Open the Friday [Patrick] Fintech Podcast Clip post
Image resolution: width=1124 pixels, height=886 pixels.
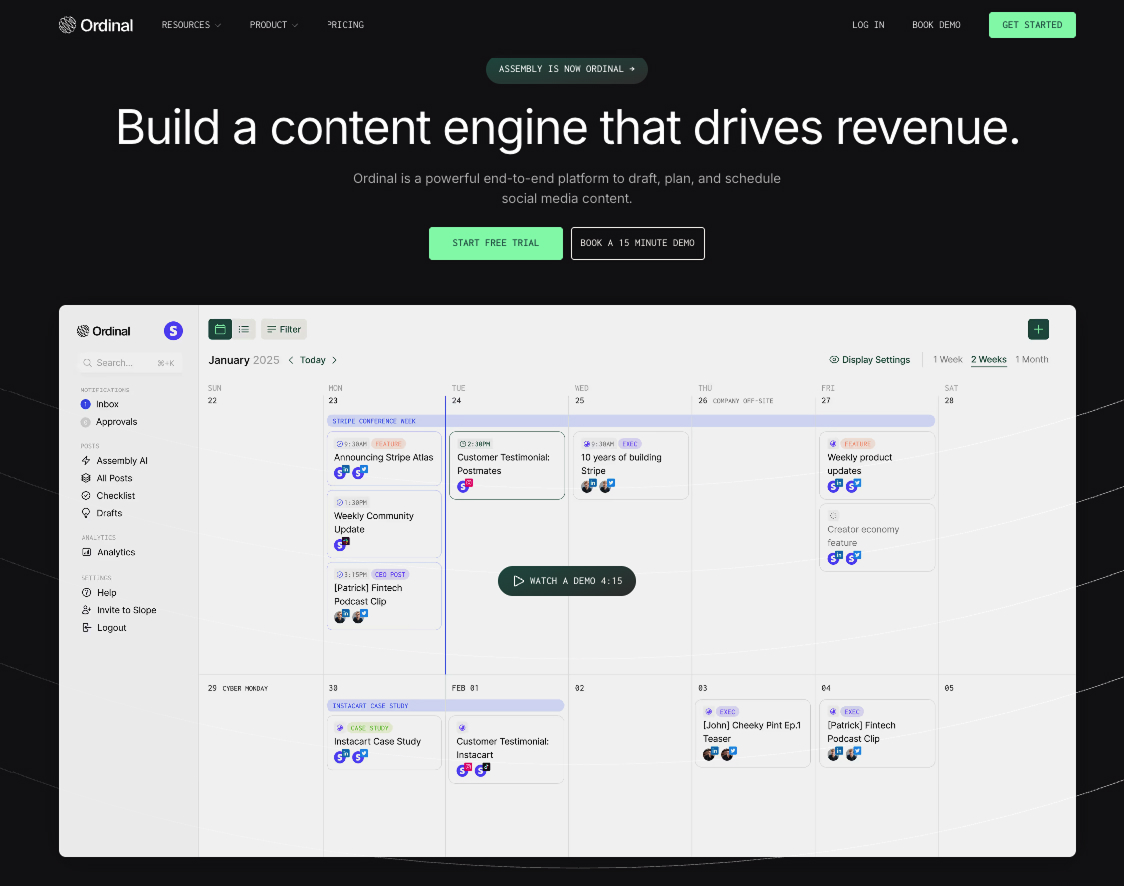click(877, 733)
